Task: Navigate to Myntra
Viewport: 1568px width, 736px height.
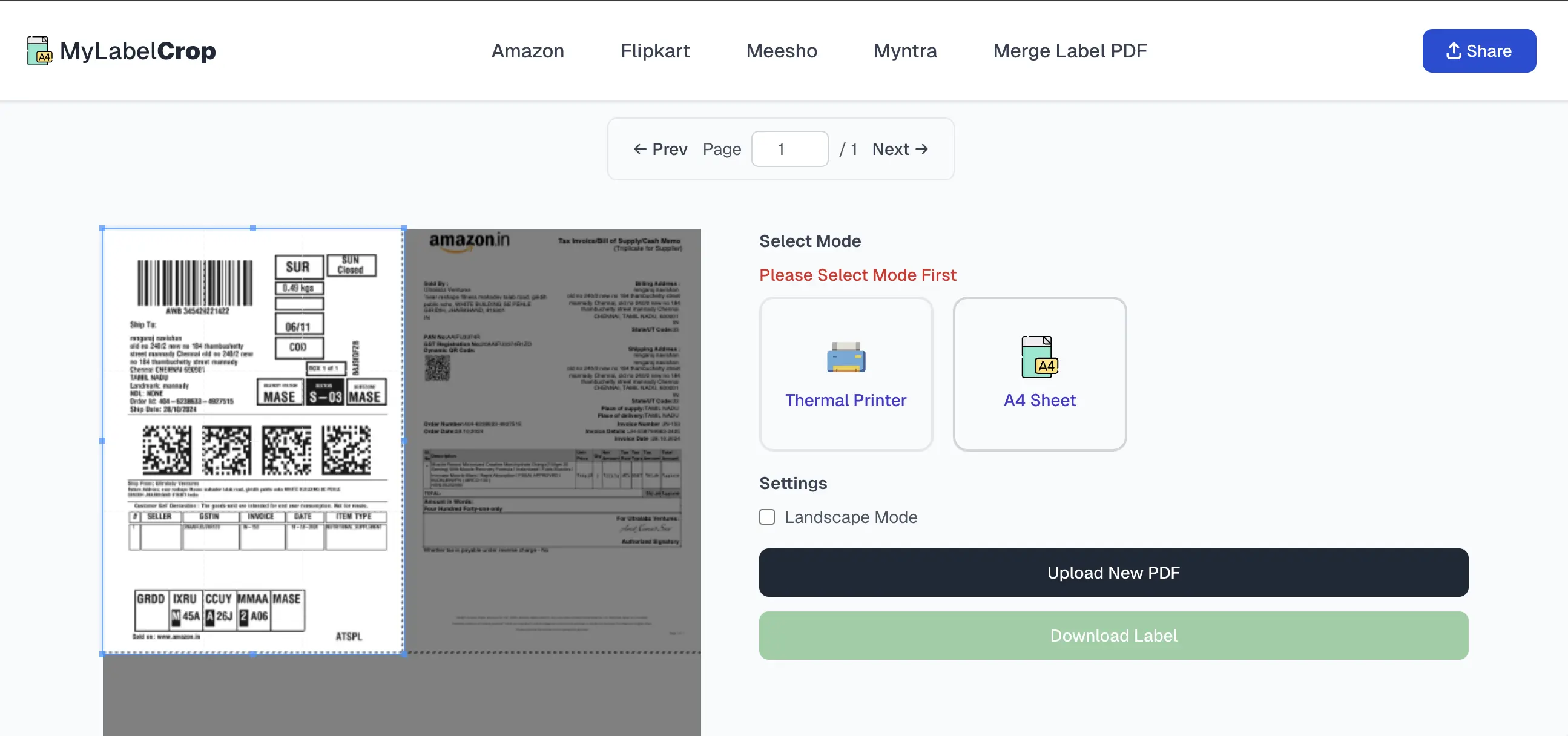Action: click(x=905, y=50)
